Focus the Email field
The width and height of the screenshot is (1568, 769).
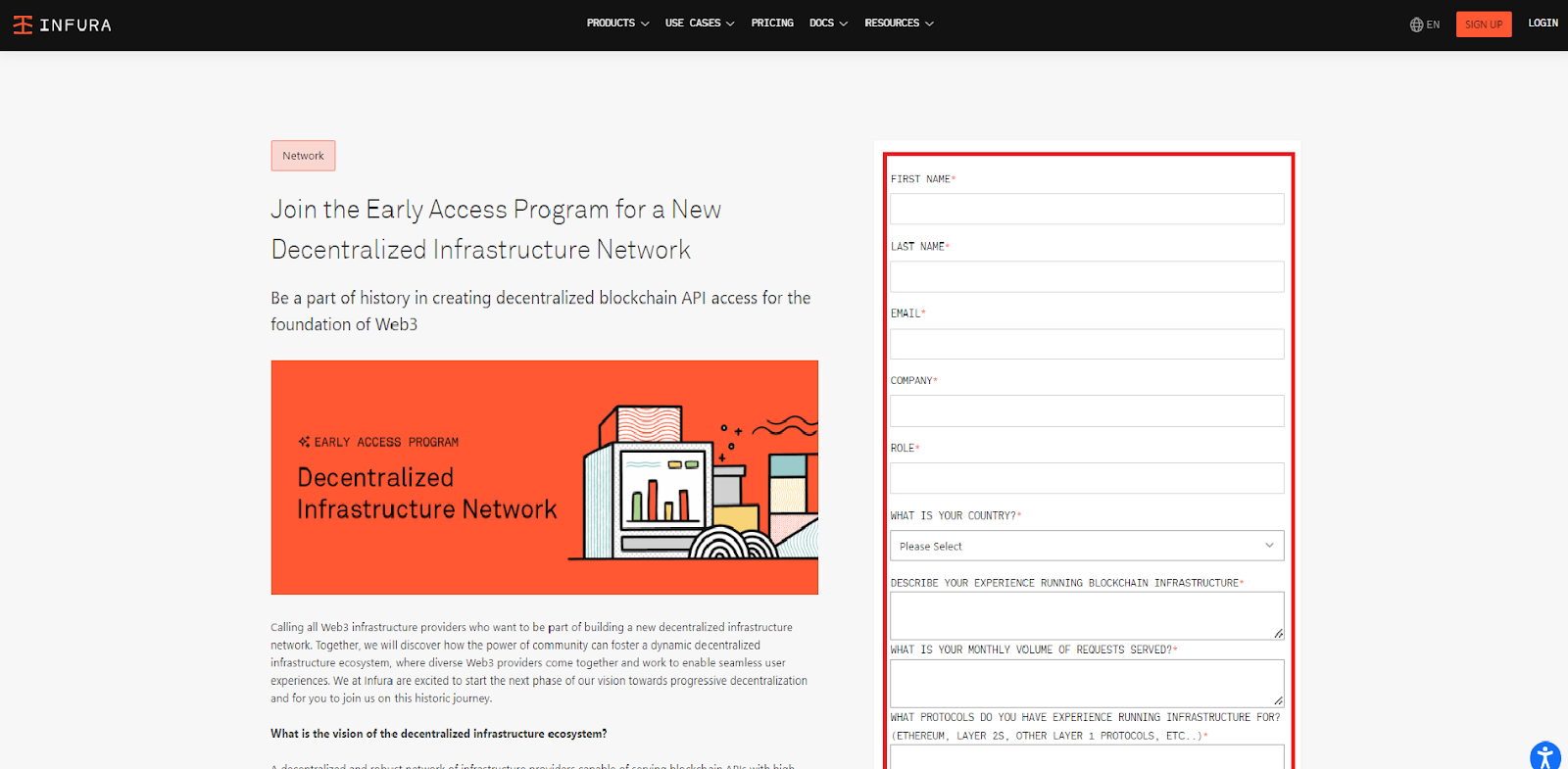pyautogui.click(x=1087, y=344)
